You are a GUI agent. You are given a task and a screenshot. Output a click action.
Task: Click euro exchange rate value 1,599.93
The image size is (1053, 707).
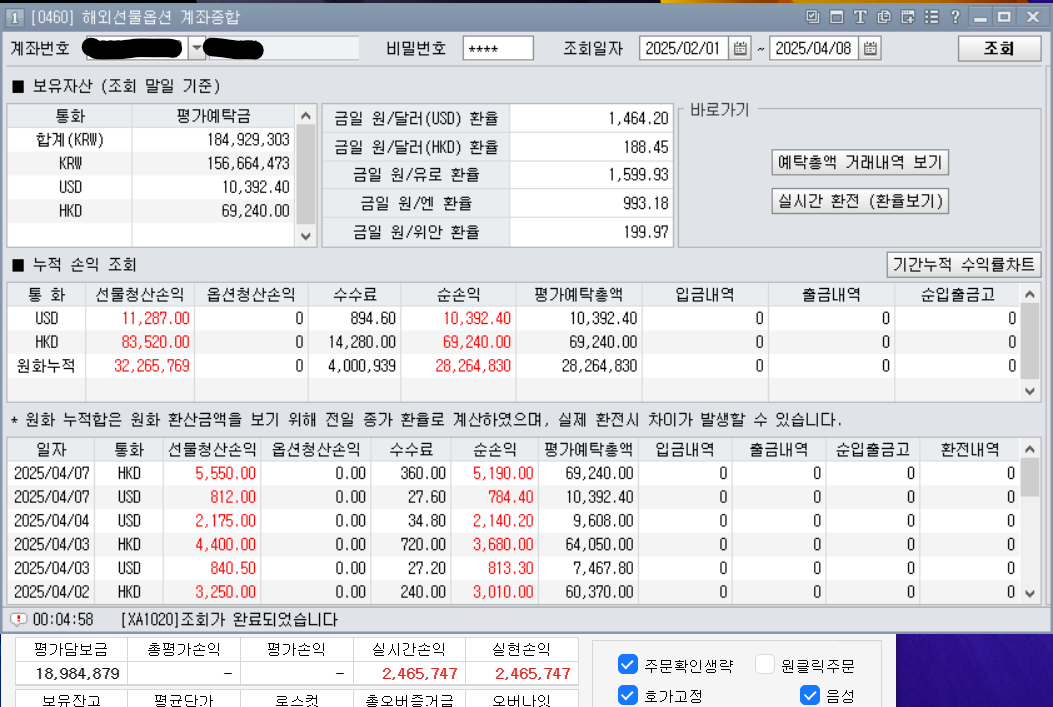(x=638, y=175)
